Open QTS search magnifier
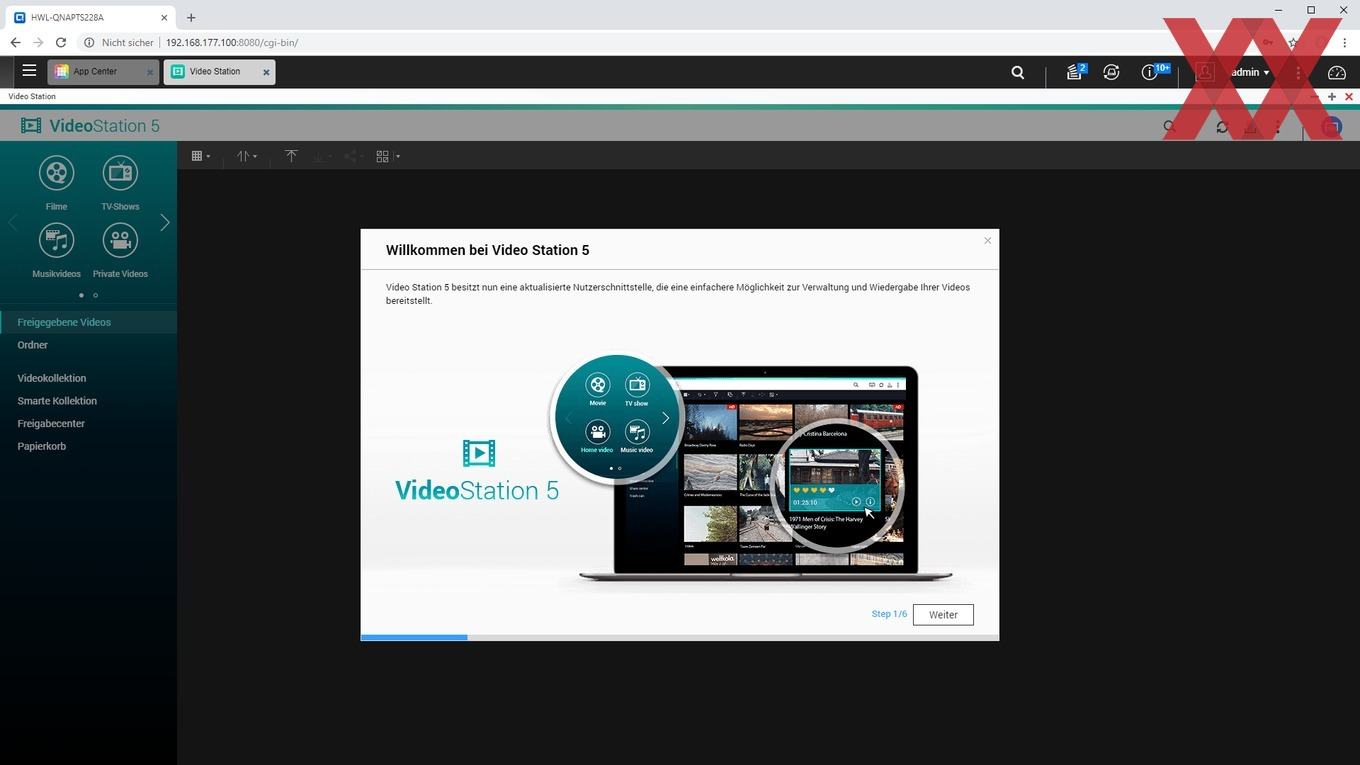 (x=1018, y=72)
